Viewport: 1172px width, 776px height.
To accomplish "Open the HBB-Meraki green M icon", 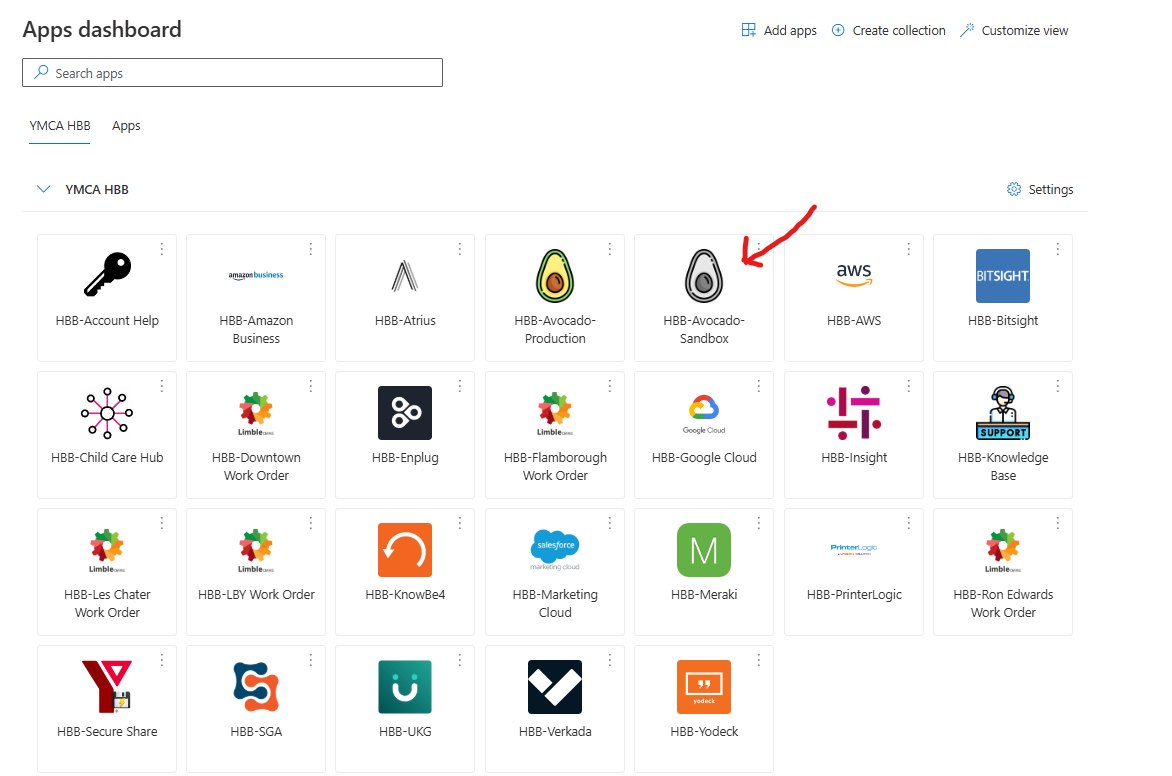I will [704, 549].
